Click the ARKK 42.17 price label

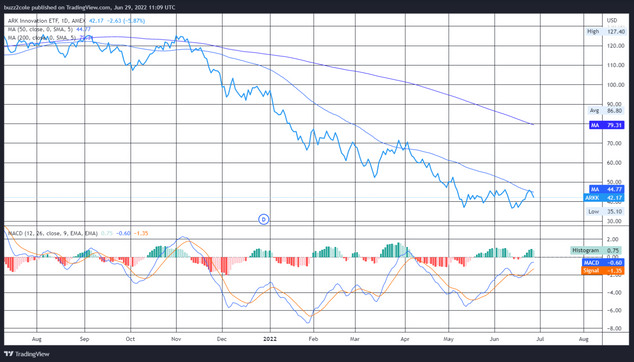604,198
